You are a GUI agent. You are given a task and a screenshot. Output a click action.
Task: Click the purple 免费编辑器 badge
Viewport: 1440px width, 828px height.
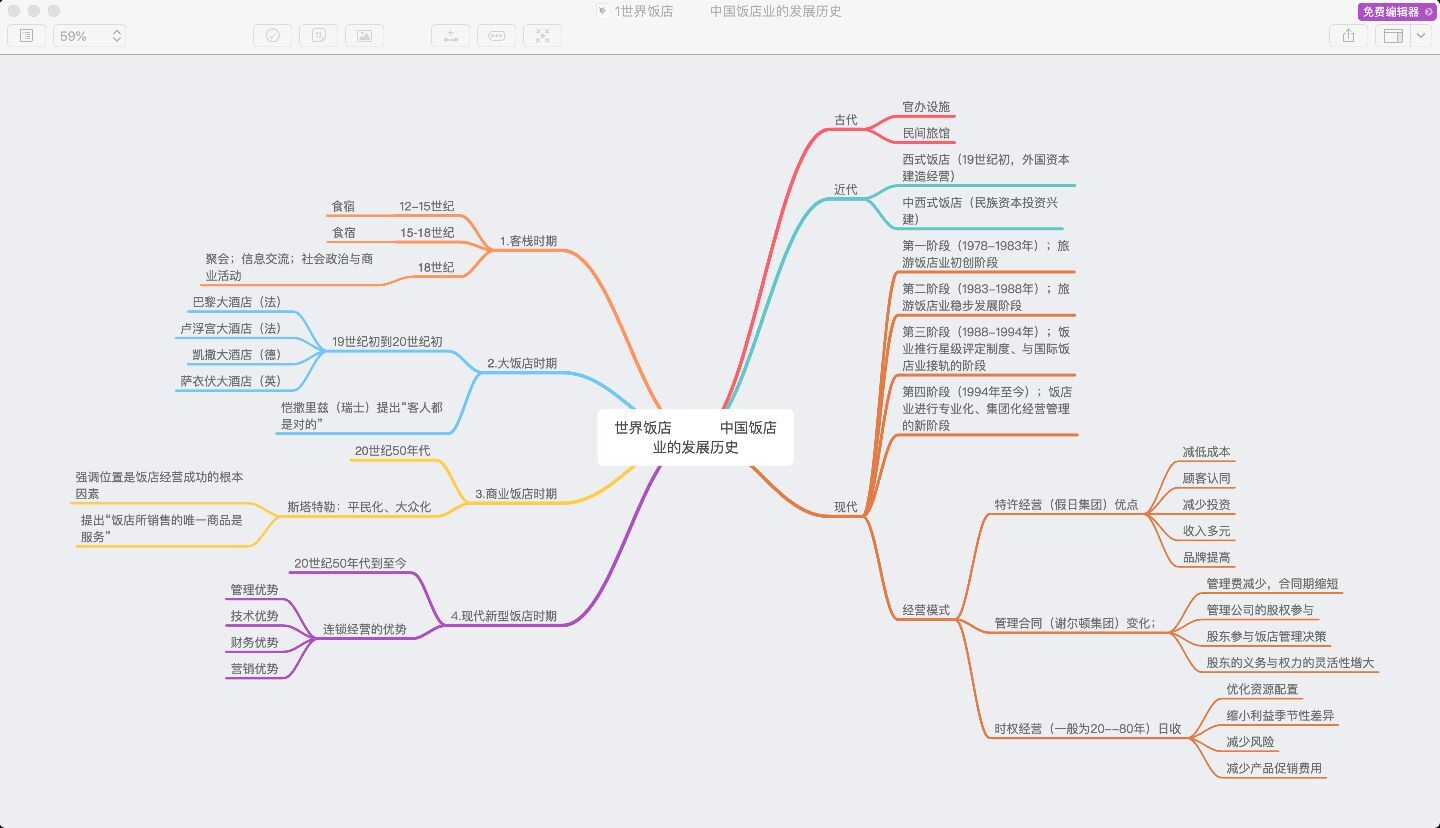pos(1396,12)
